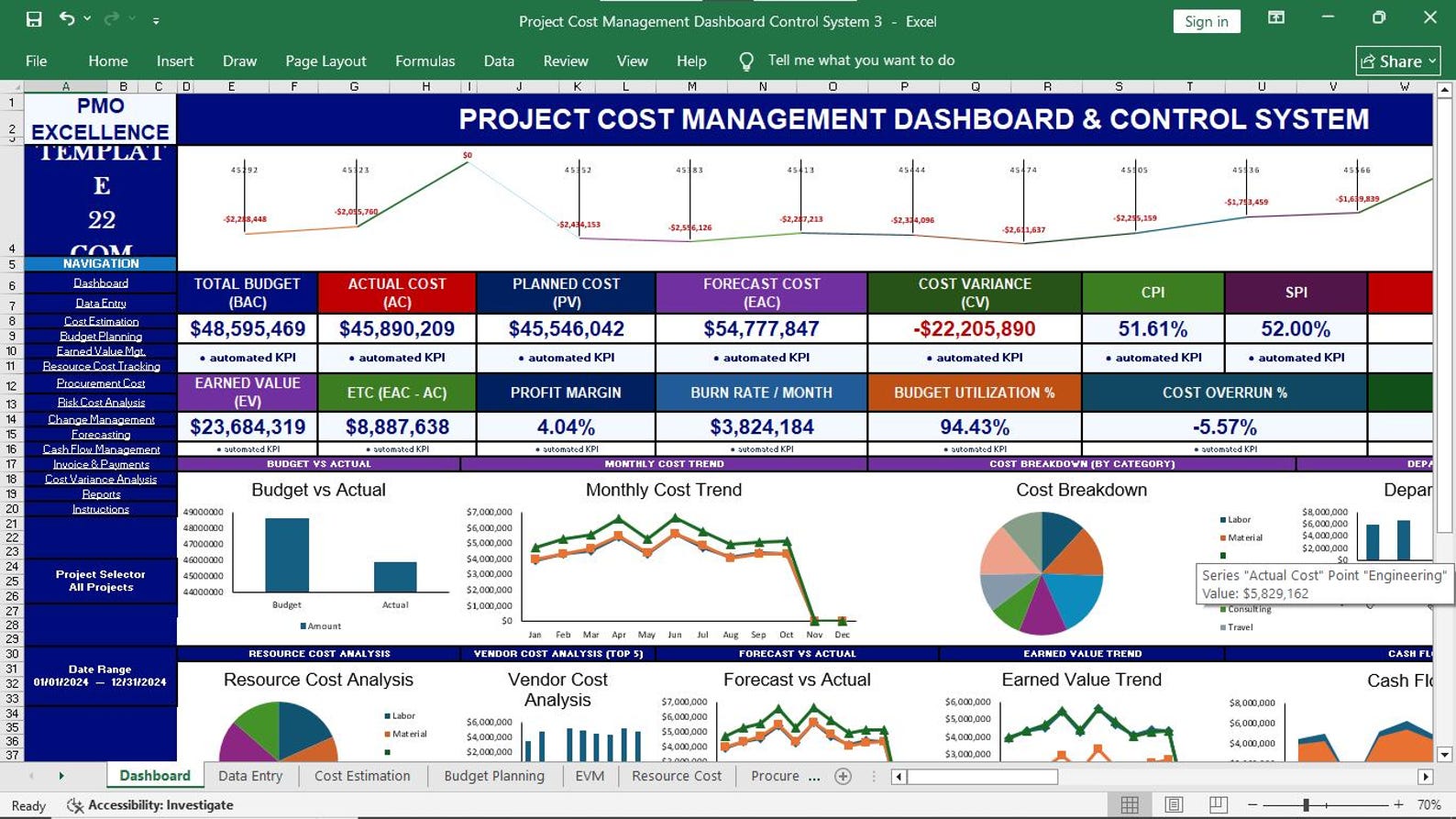The height and width of the screenshot is (819, 1456).
Task: Open the Help ribbon tab
Action: pos(691,61)
